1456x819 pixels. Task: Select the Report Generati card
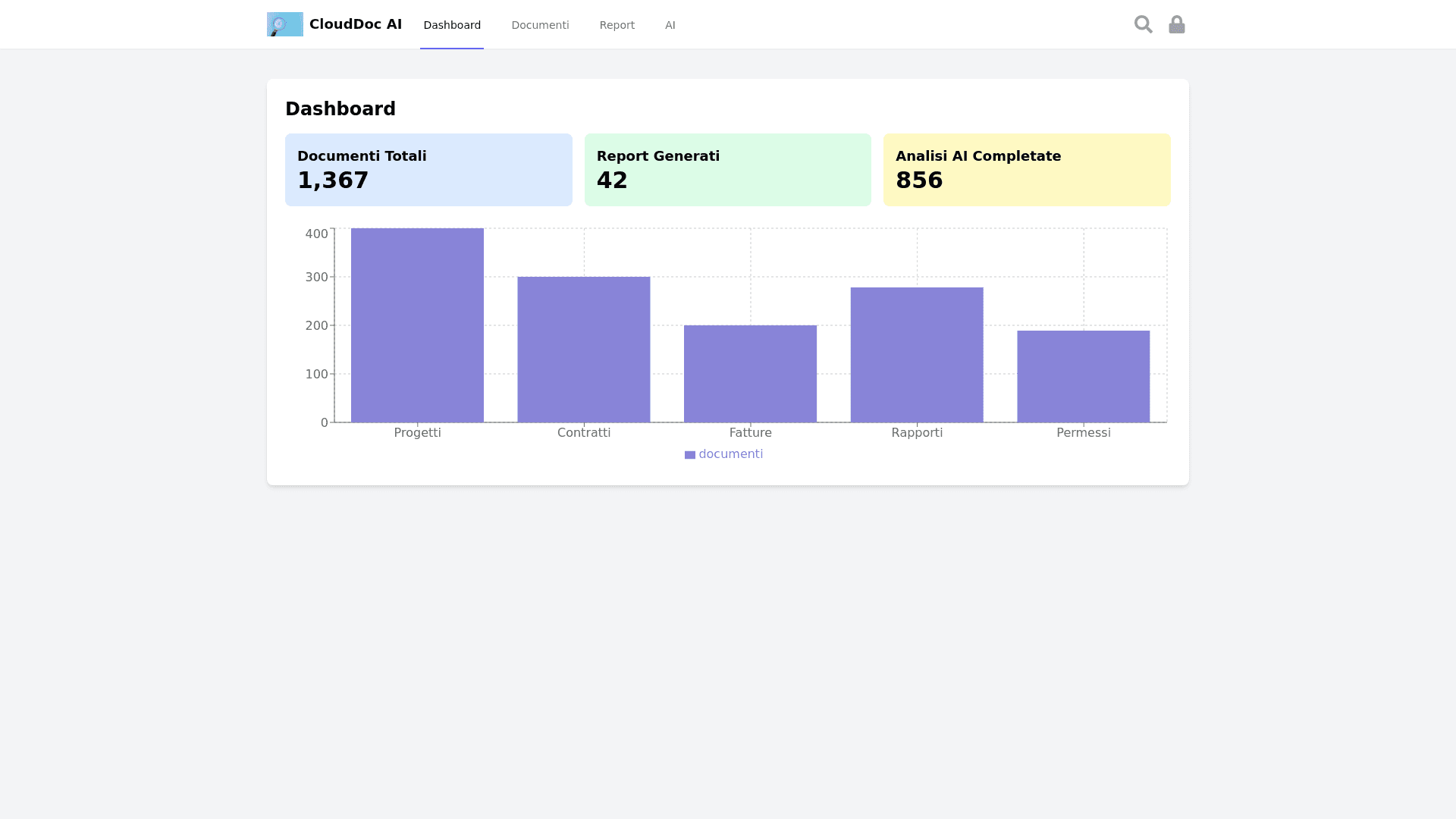727,170
